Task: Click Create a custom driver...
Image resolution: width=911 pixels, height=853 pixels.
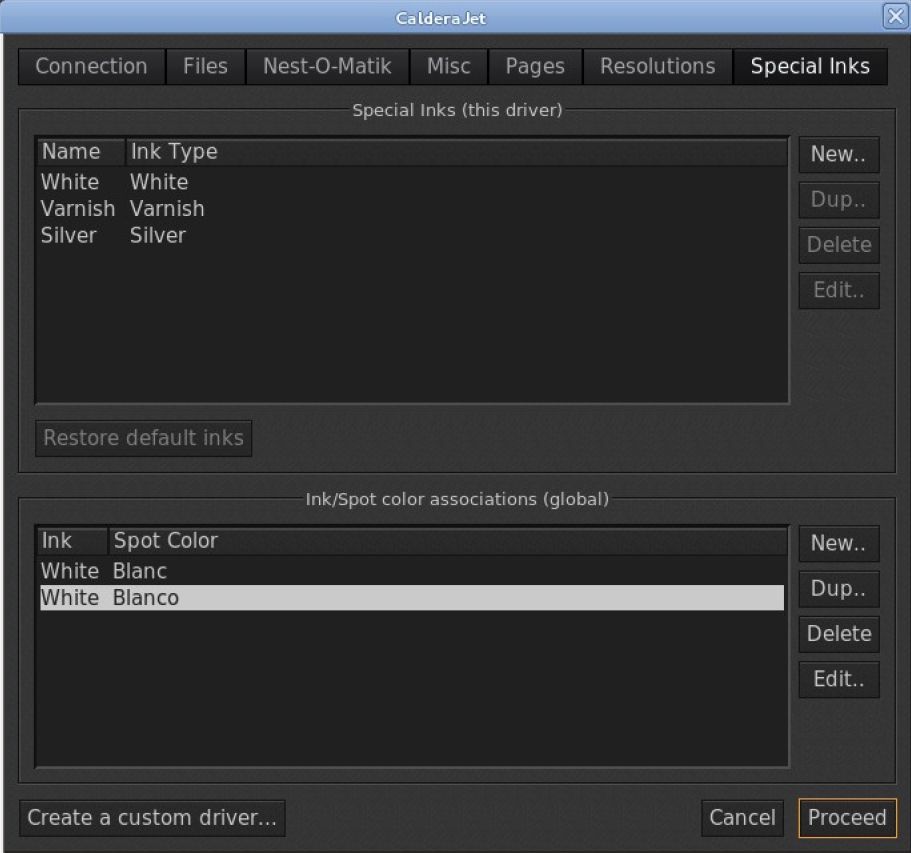Action: (x=152, y=818)
